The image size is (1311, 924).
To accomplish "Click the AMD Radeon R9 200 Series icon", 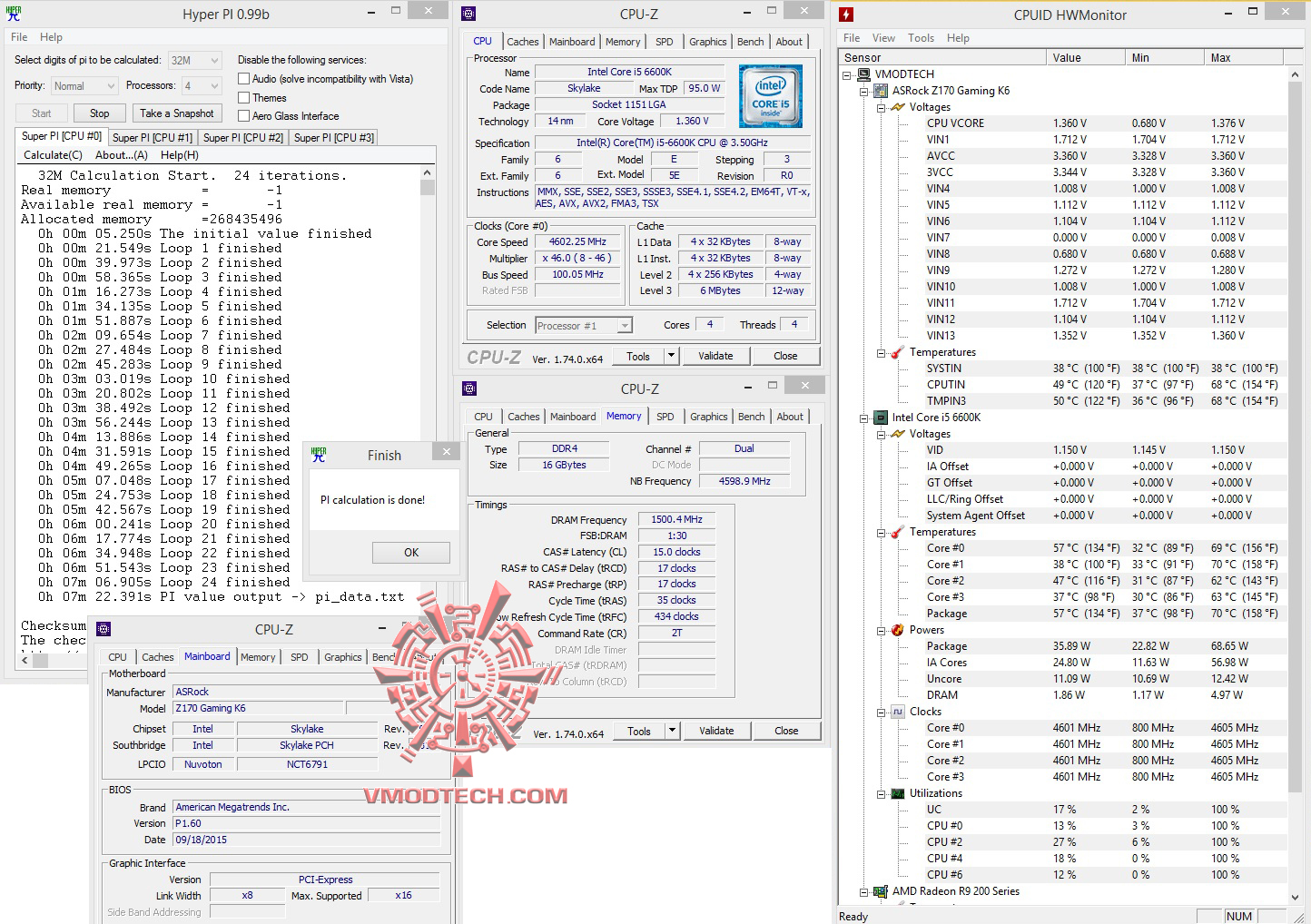I will coord(881,891).
